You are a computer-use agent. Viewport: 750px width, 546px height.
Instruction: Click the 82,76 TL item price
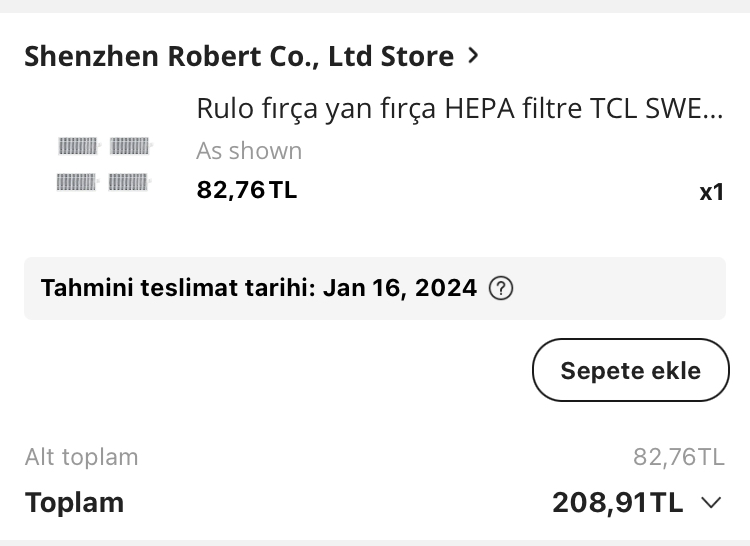coord(247,190)
